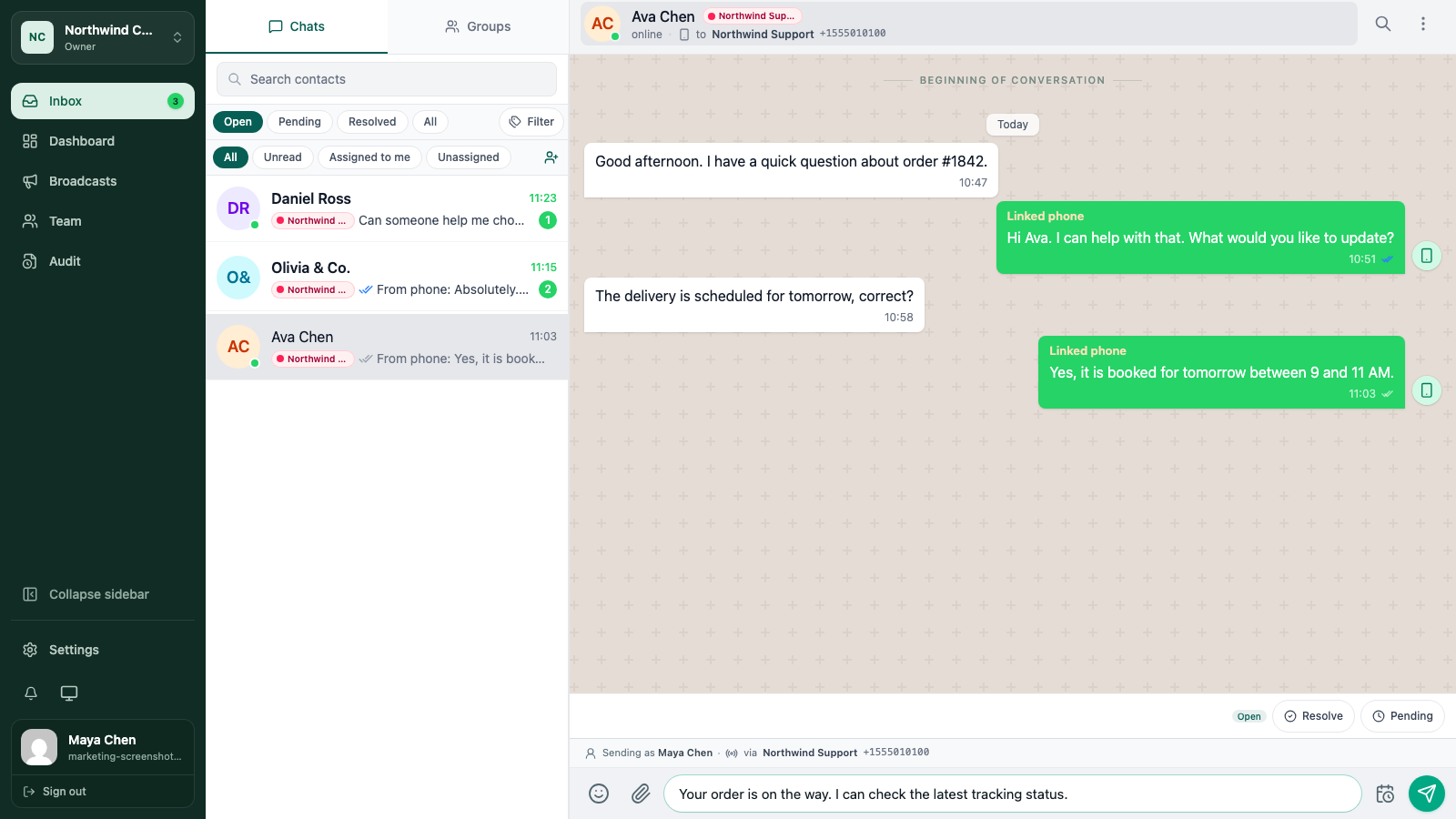Select the delivery scheduled message
The height and width of the screenshot is (819, 1456).
tap(754, 305)
